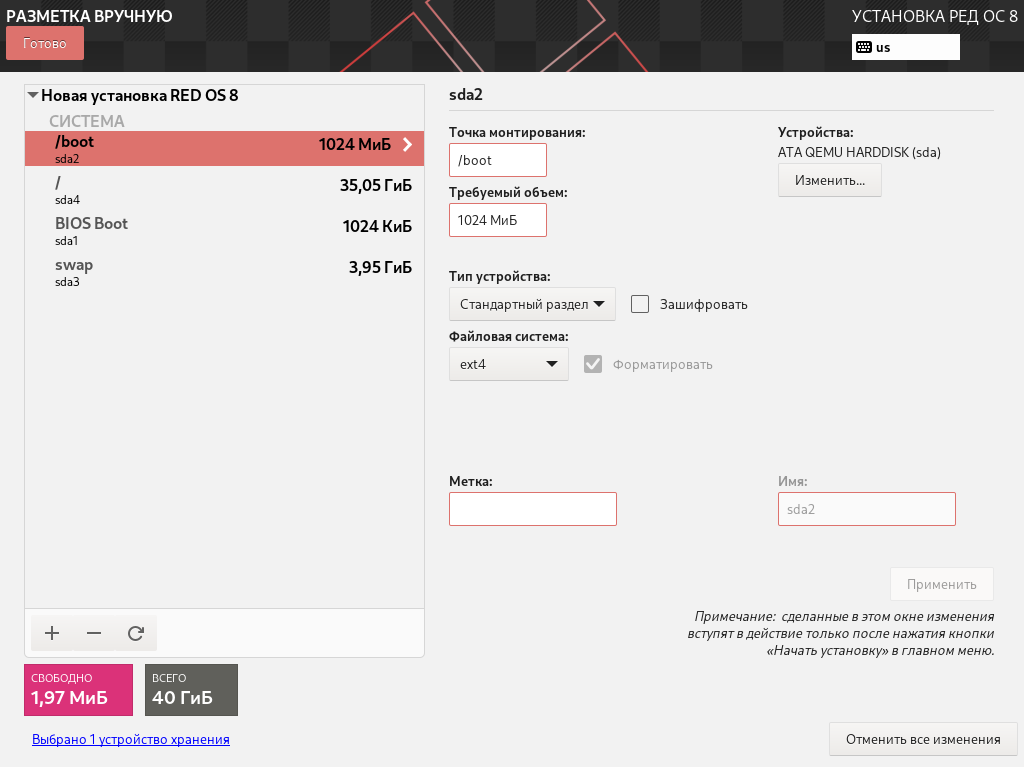
Task: Open the ext4 file system dropdown
Action: [x=509, y=365]
